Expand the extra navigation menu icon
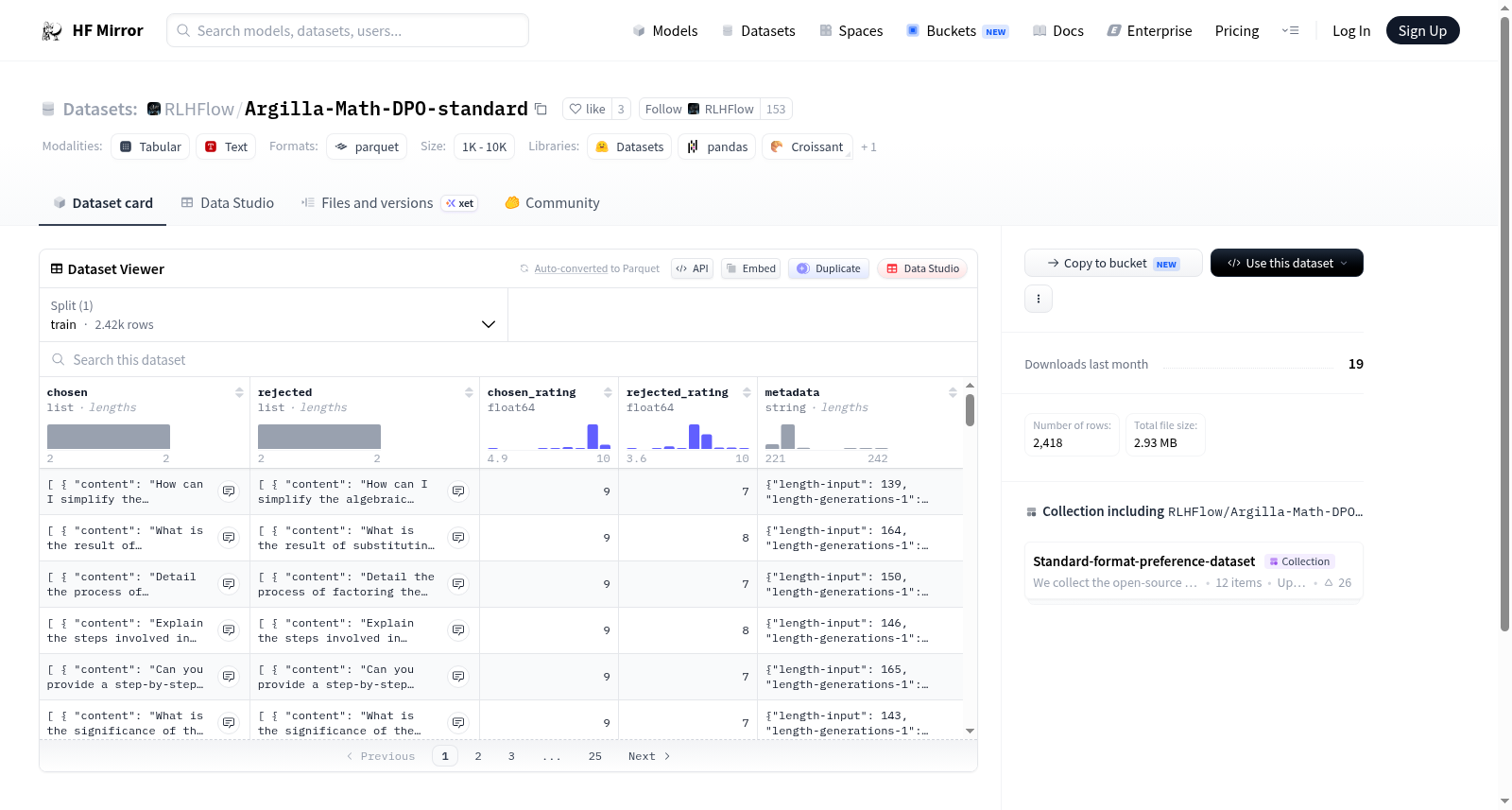 click(1290, 30)
